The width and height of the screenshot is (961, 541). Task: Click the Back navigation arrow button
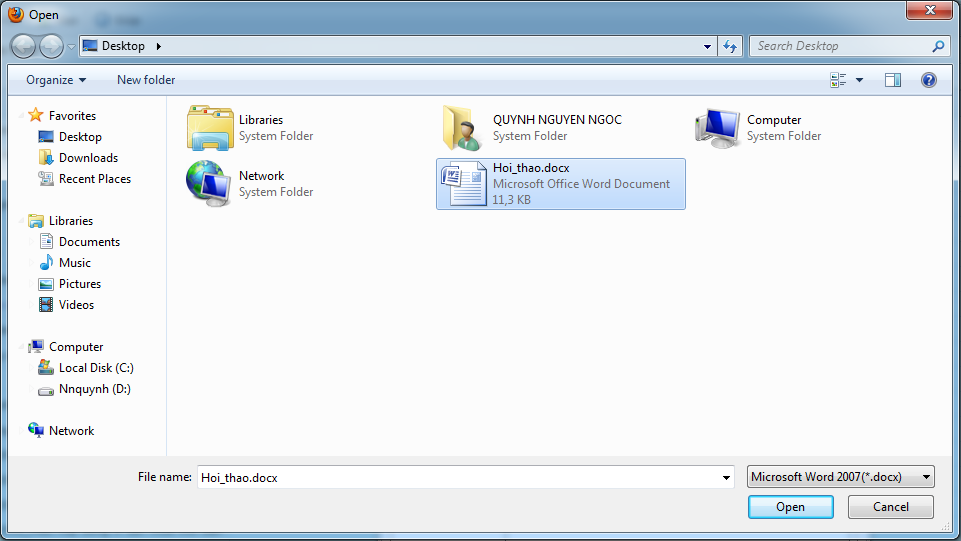[23, 46]
